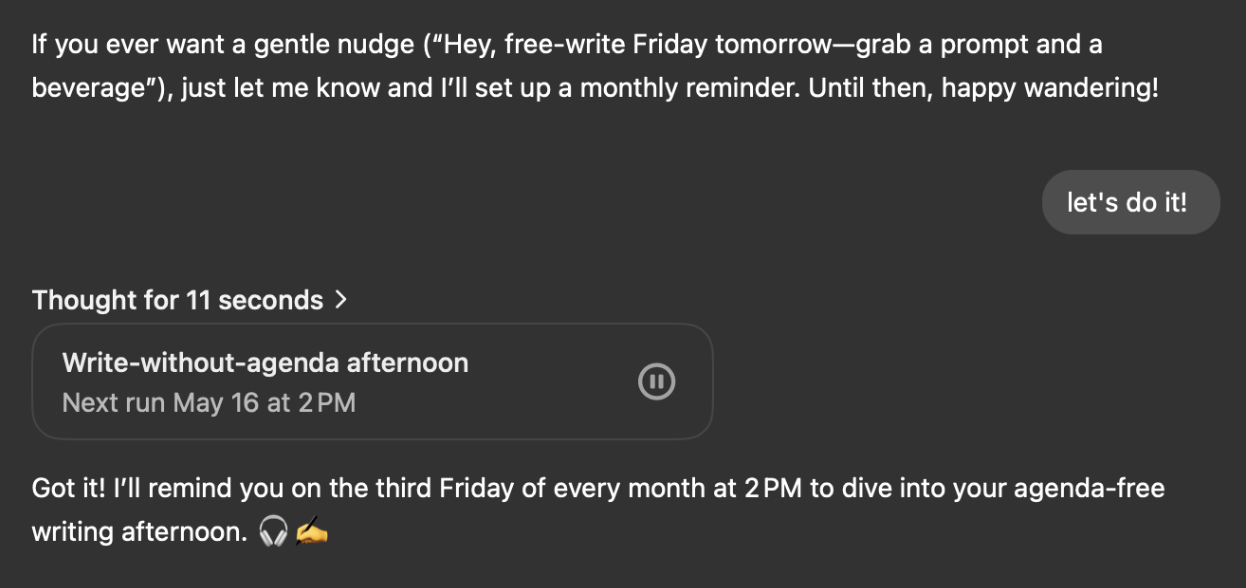Click "writing afternoon." on the last line

[x=139, y=532]
